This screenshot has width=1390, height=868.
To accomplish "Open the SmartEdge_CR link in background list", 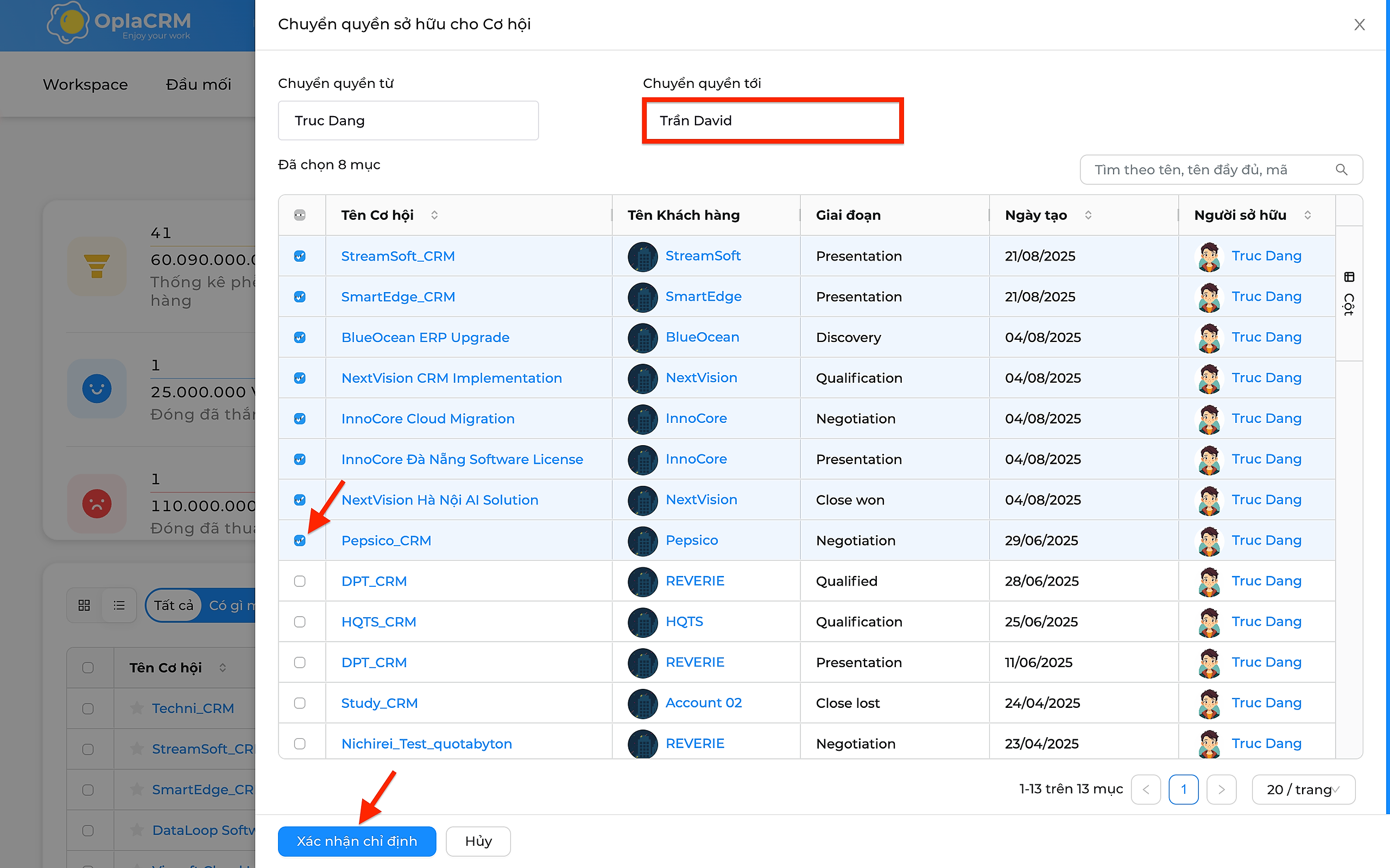I will pyautogui.click(x=203, y=789).
